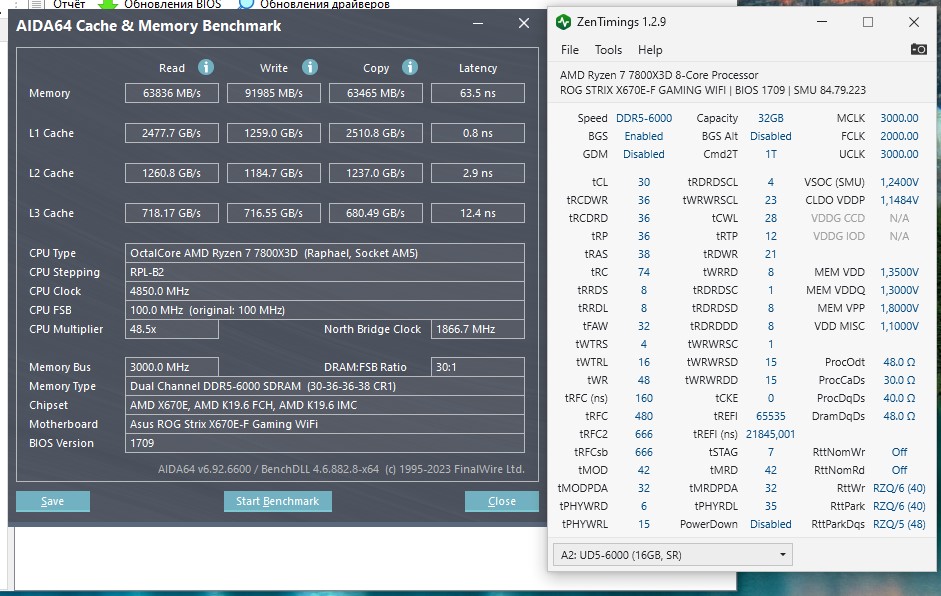This screenshot has height=596, width=941.
Task: Click FCLK 2000.00 value
Action: [x=899, y=136]
